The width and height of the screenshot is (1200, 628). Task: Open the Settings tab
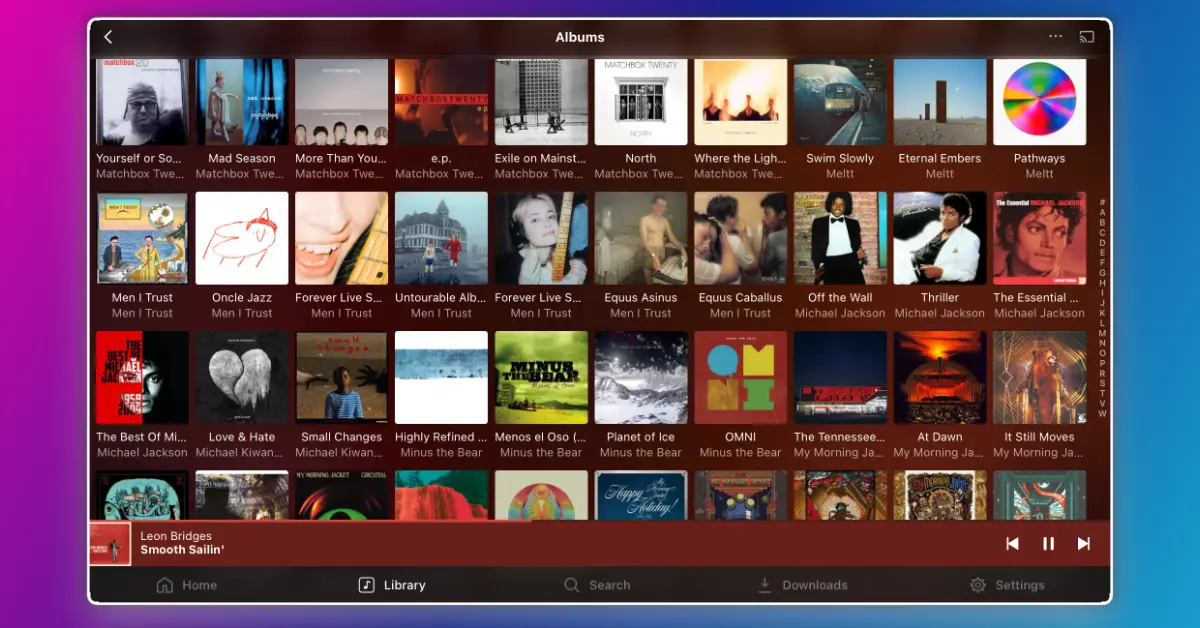[x=1007, y=585]
